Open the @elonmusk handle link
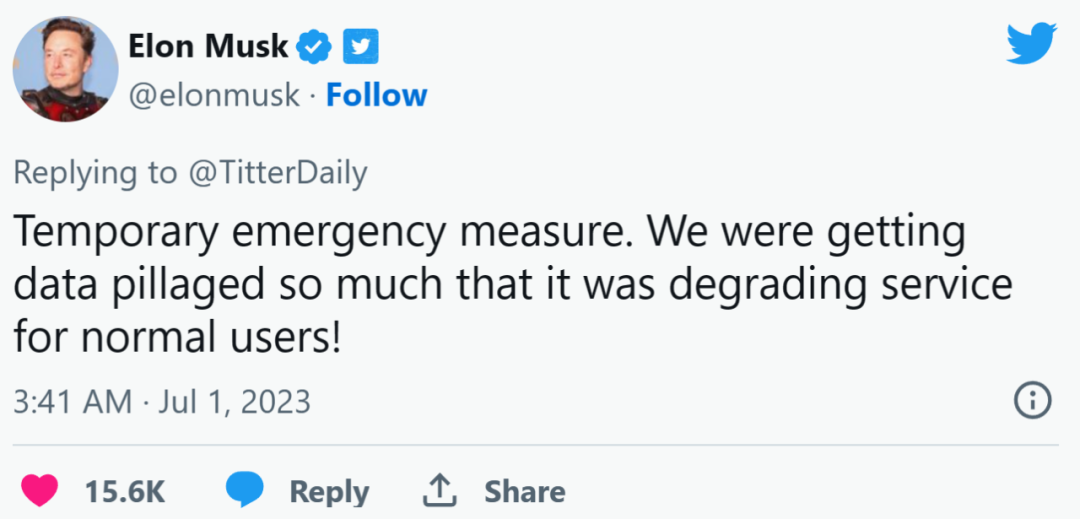 pyautogui.click(x=214, y=95)
